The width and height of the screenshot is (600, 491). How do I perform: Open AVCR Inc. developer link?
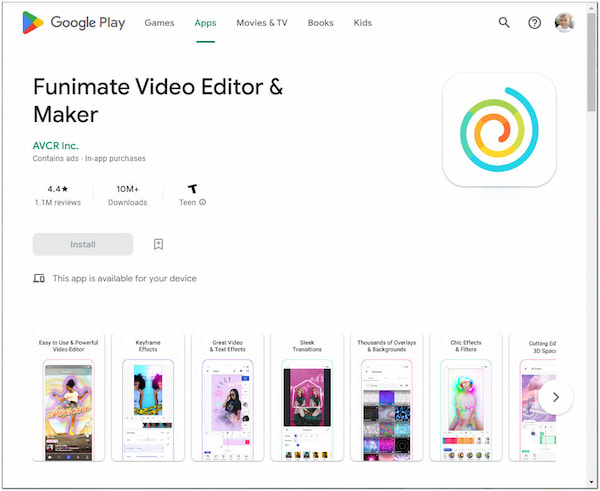coord(55,146)
